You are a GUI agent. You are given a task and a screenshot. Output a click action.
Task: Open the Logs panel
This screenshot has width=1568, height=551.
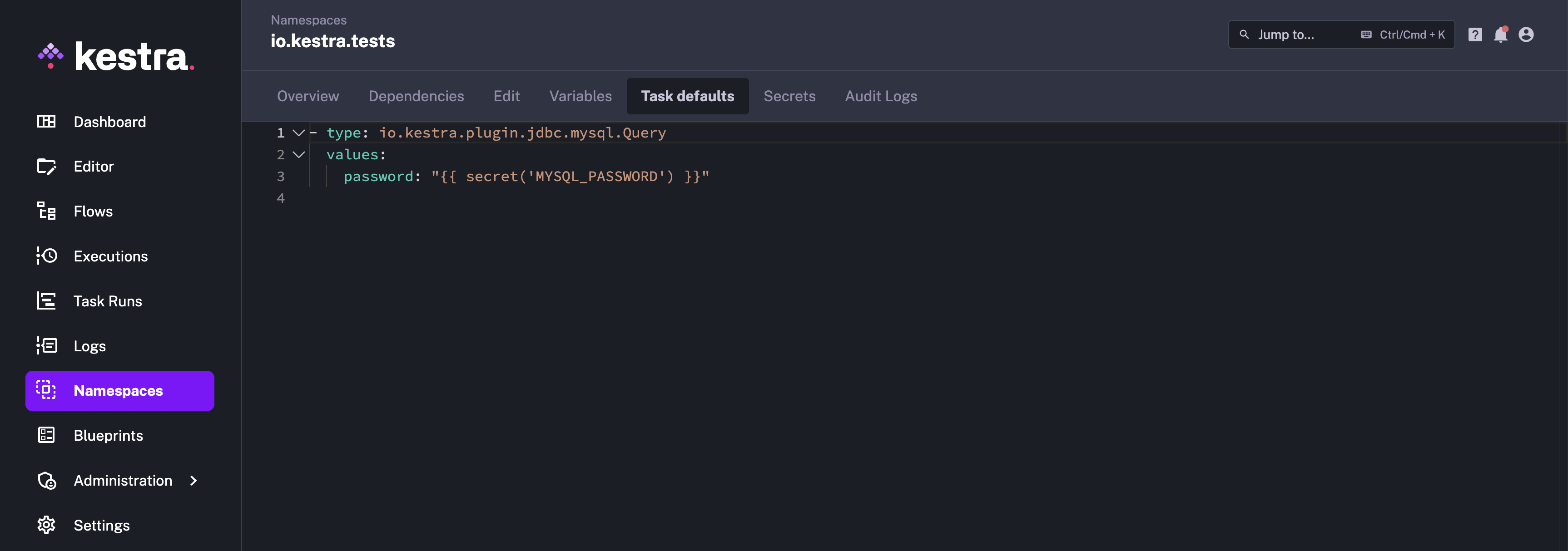click(x=89, y=345)
